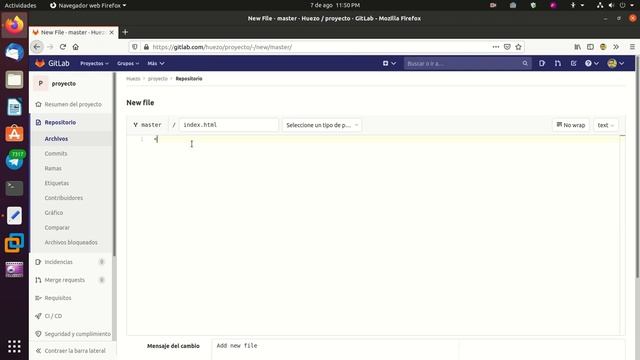Open Commits in the repository submenu

pyautogui.click(x=56, y=153)
